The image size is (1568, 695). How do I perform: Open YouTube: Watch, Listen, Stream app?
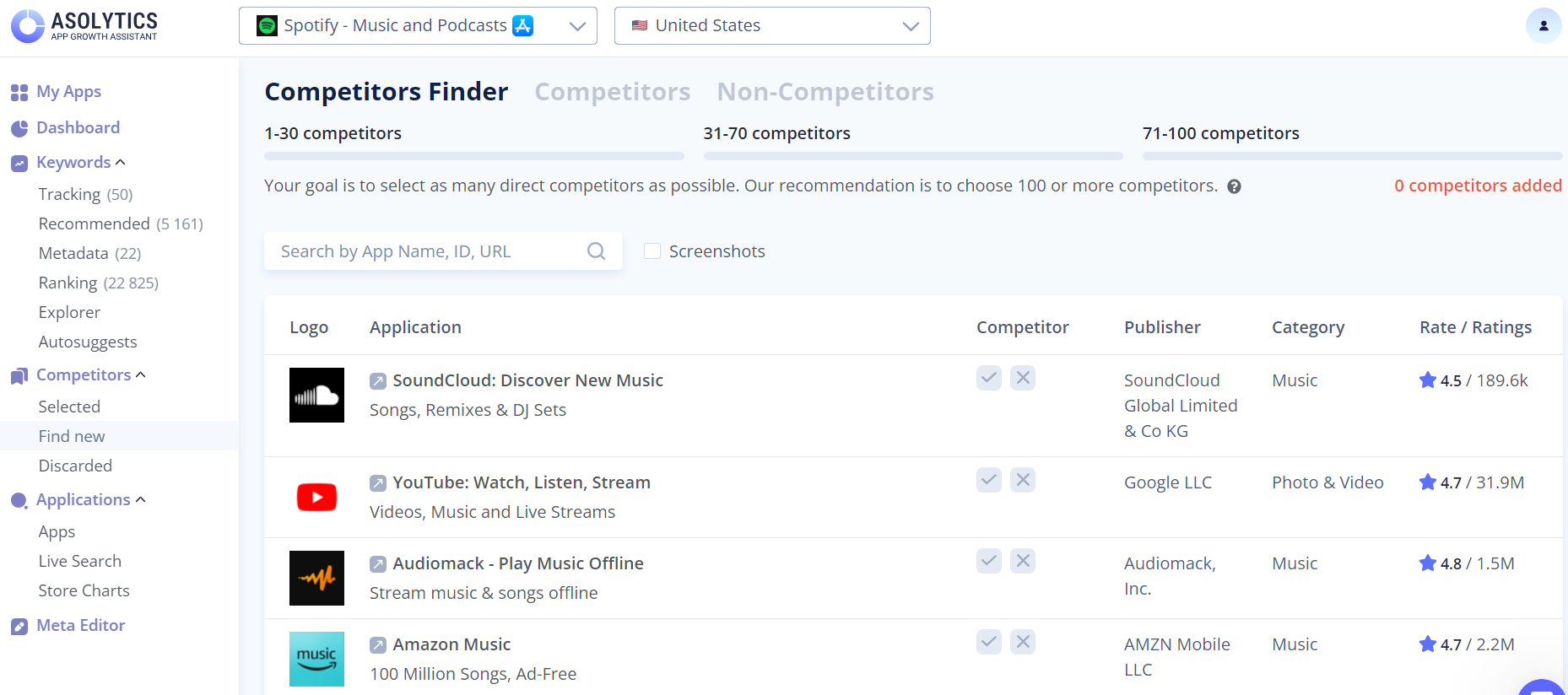pos(522,482)
